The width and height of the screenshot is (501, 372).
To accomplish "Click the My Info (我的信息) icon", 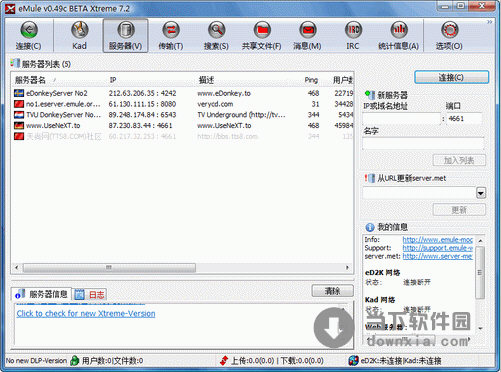I will [x=370, y=227].
